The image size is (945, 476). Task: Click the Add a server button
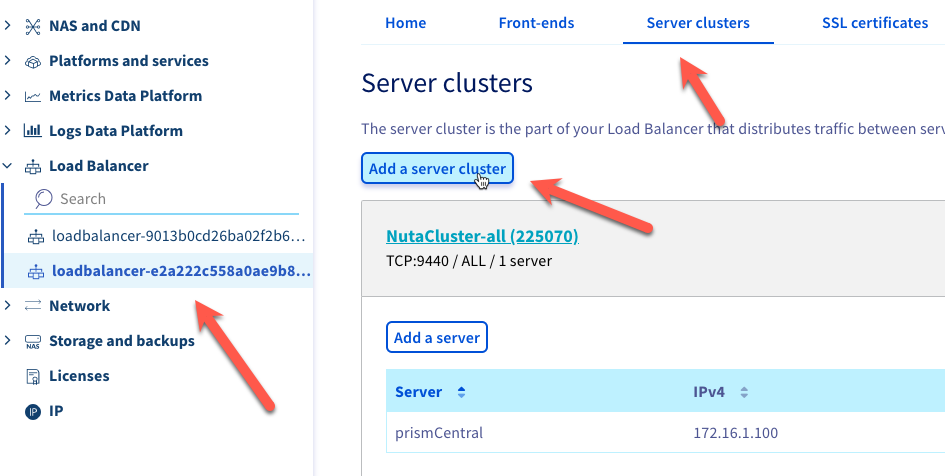tap(437, 337)
